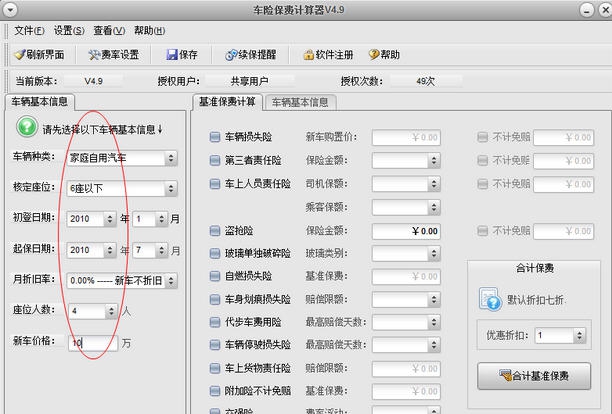The height and width of the screenshot is (414, 612).
Task: Click 新车价格 input field
Action: coord(93,343)
